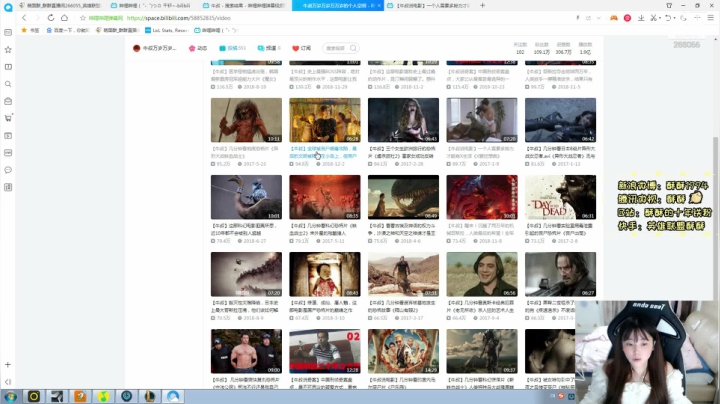
Task: Open the video thumbnail with duration 06:56
Action: coord(482,274)
